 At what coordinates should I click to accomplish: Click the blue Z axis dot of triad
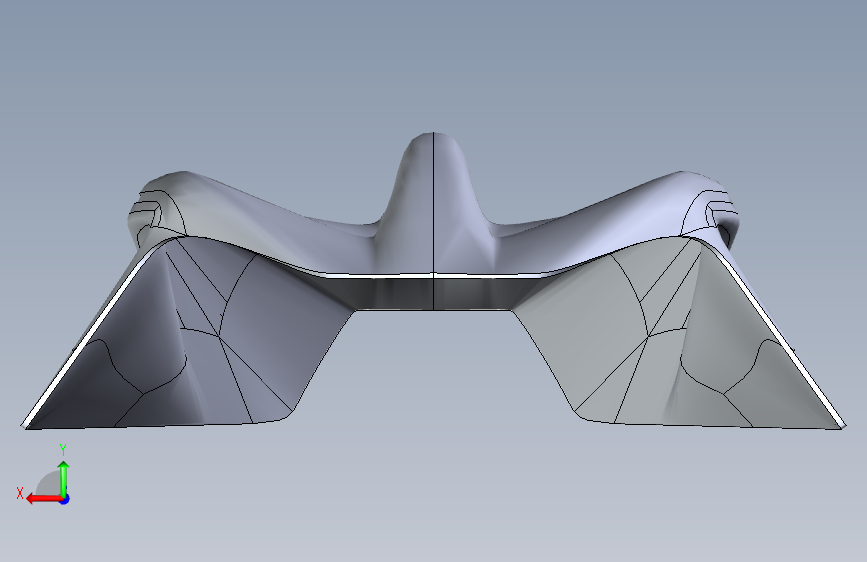(65, 499)
